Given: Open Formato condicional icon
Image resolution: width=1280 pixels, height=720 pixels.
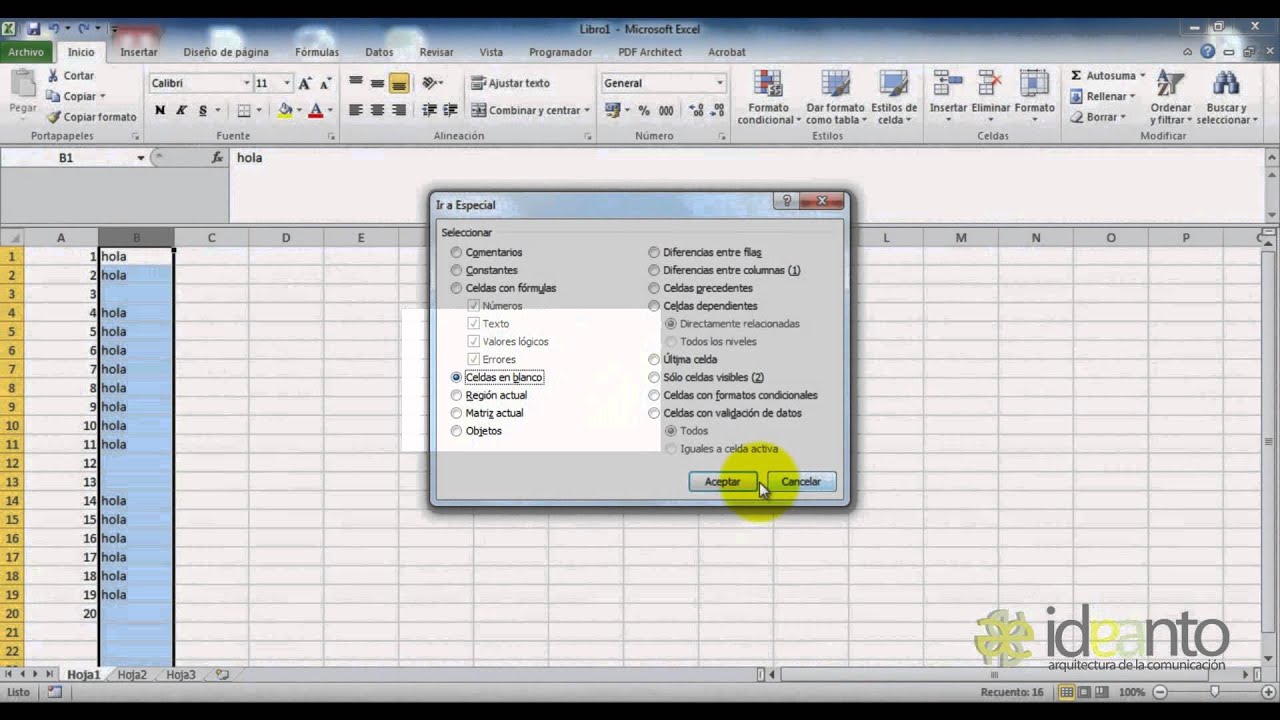Looking at the screenshot, I should 768,84.
